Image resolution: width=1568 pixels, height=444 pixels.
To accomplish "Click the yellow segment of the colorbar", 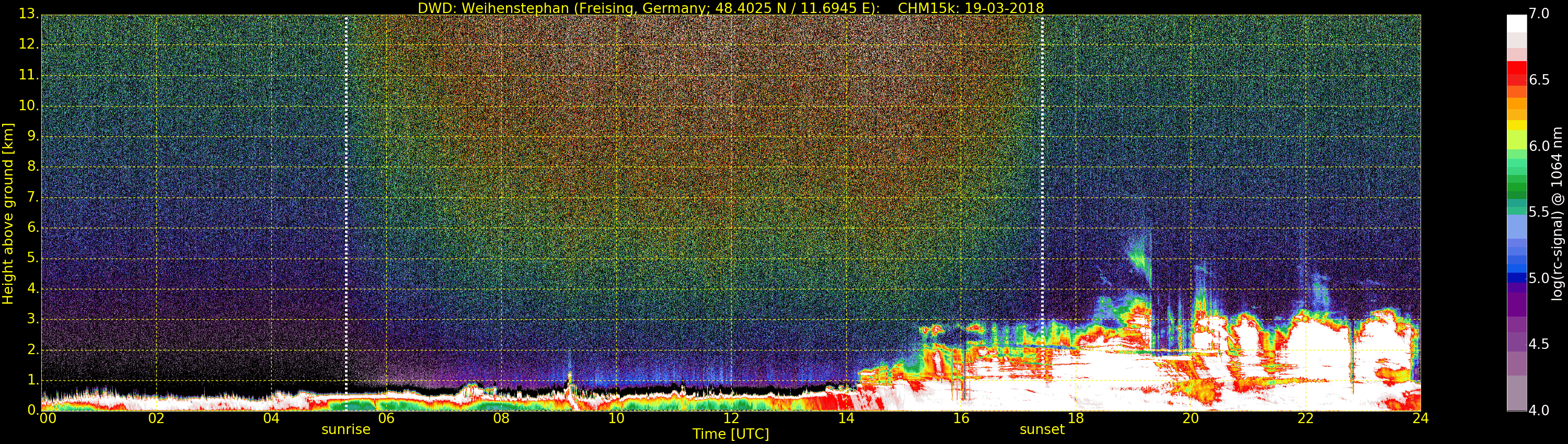I will pos(1516,125).
